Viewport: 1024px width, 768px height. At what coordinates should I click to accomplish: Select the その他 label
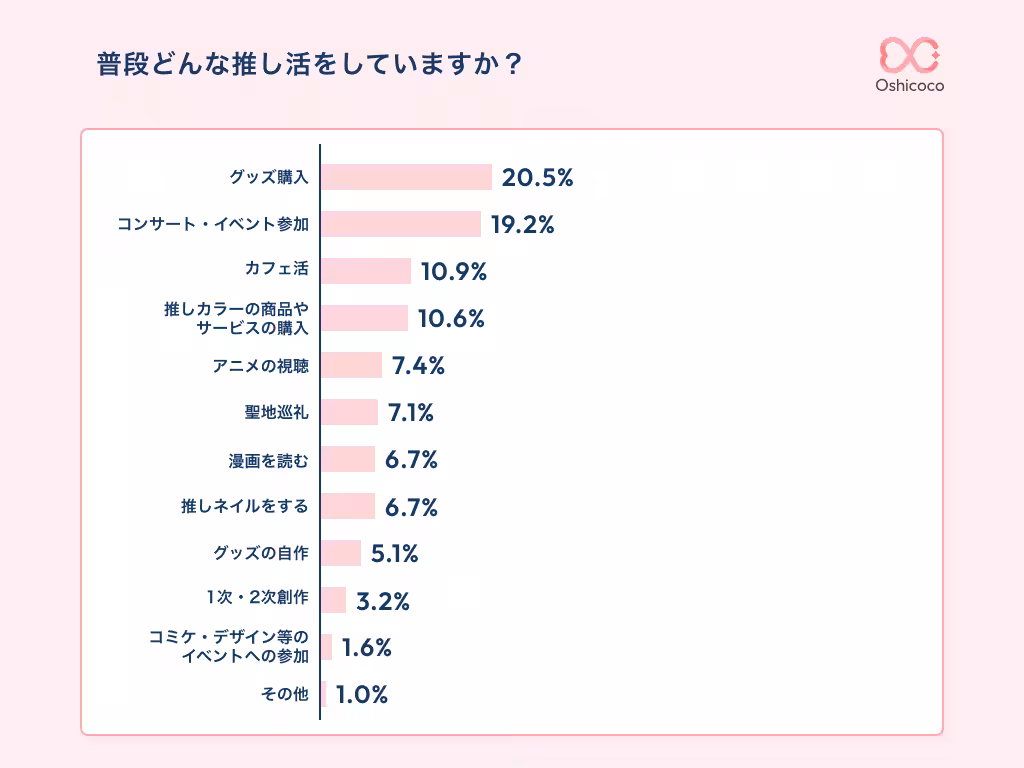click(284, 694)
